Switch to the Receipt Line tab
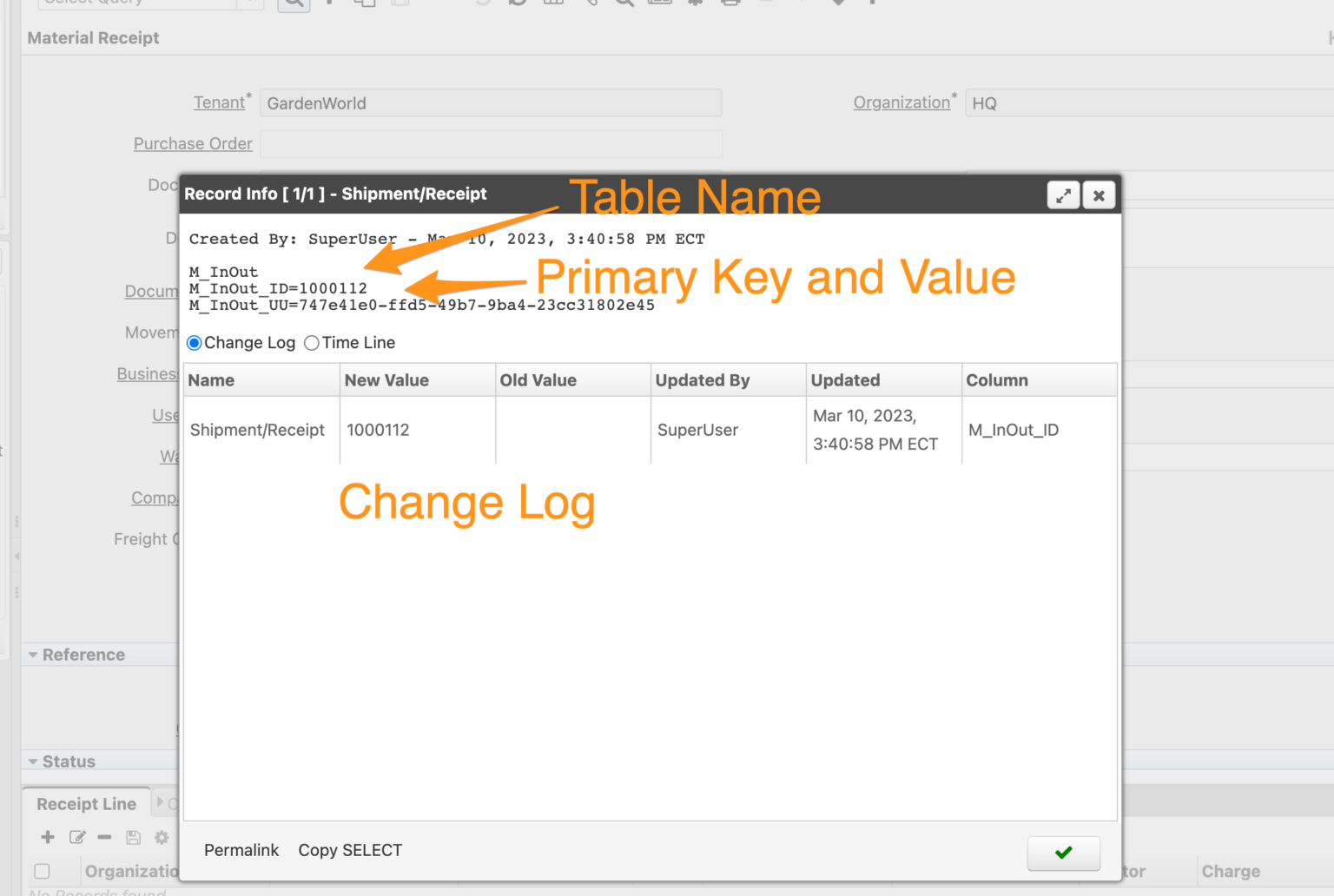Viewport: 1334px width, 896px height. coord(86,803)
